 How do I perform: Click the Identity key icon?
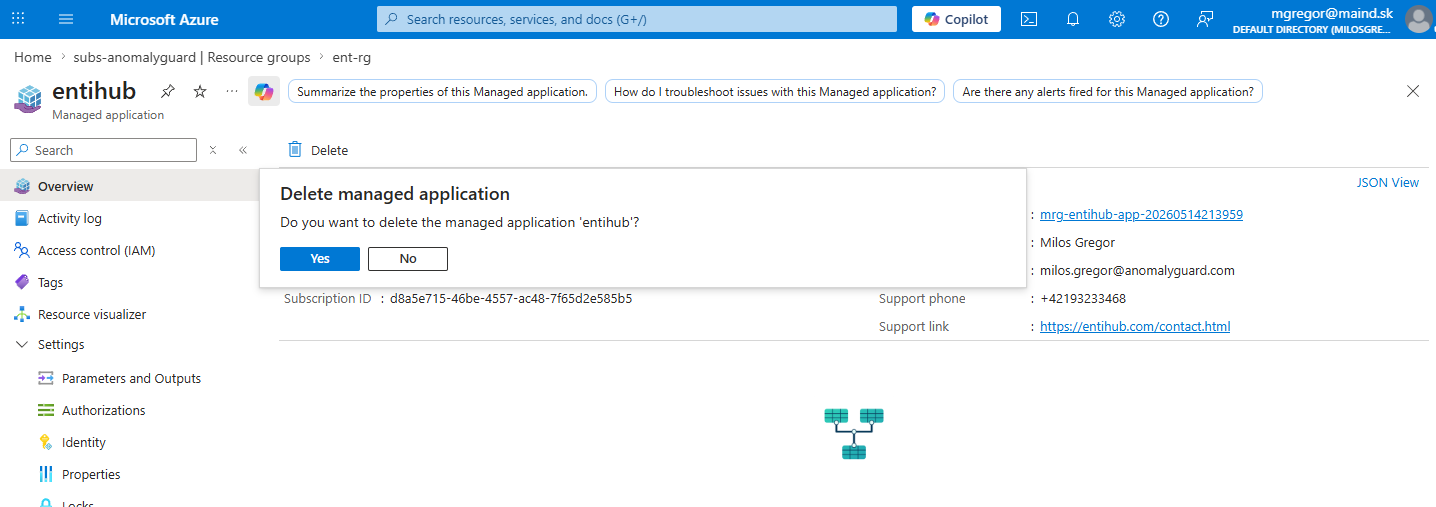45,442
